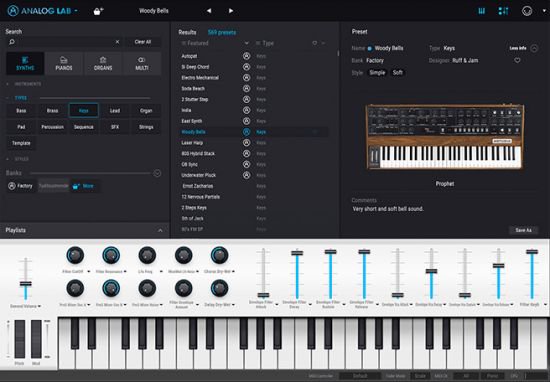Click the Simple style tag

[x=377, y=73]
